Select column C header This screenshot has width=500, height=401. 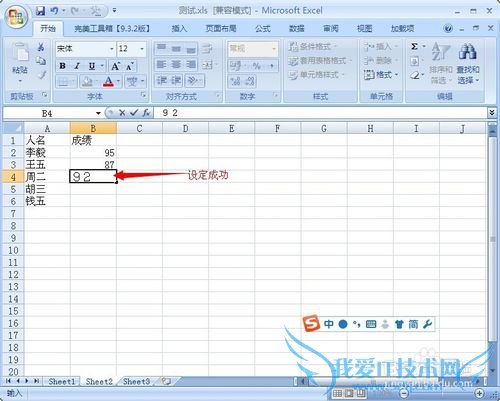[139, 128]
